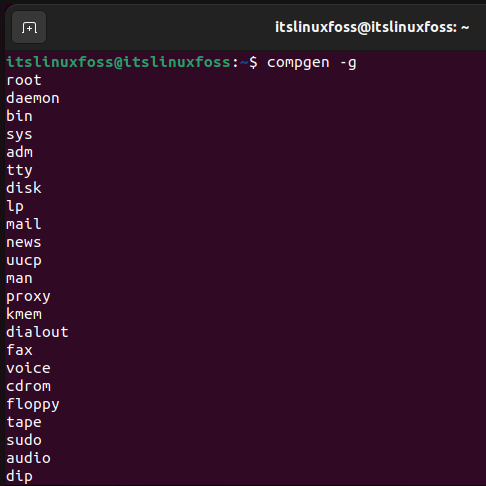This screenshot has width=486, height=486.
Task: Click the uucp output line
Action: 24,261
